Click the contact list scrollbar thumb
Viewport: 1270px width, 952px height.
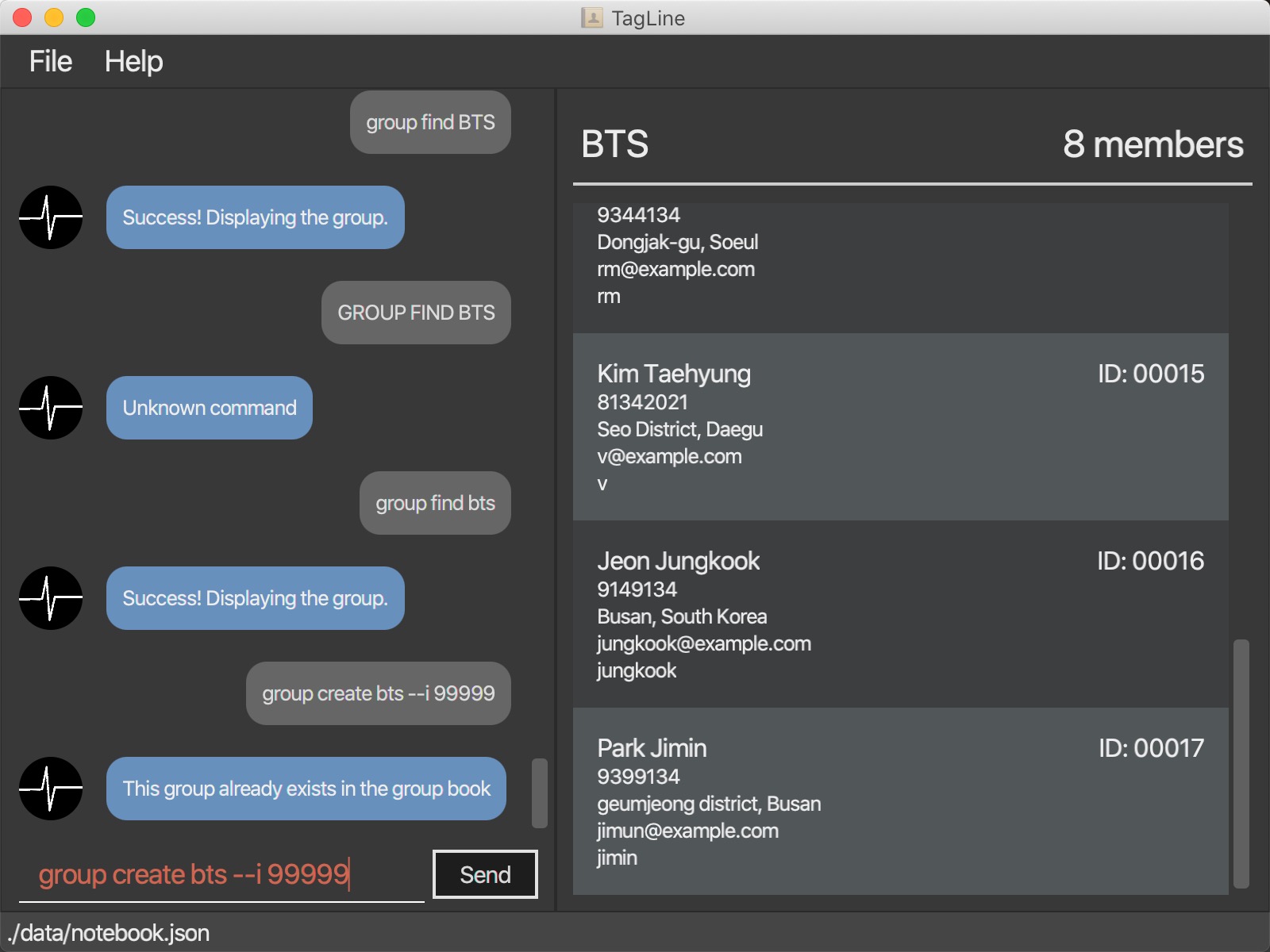point(1241,763)
